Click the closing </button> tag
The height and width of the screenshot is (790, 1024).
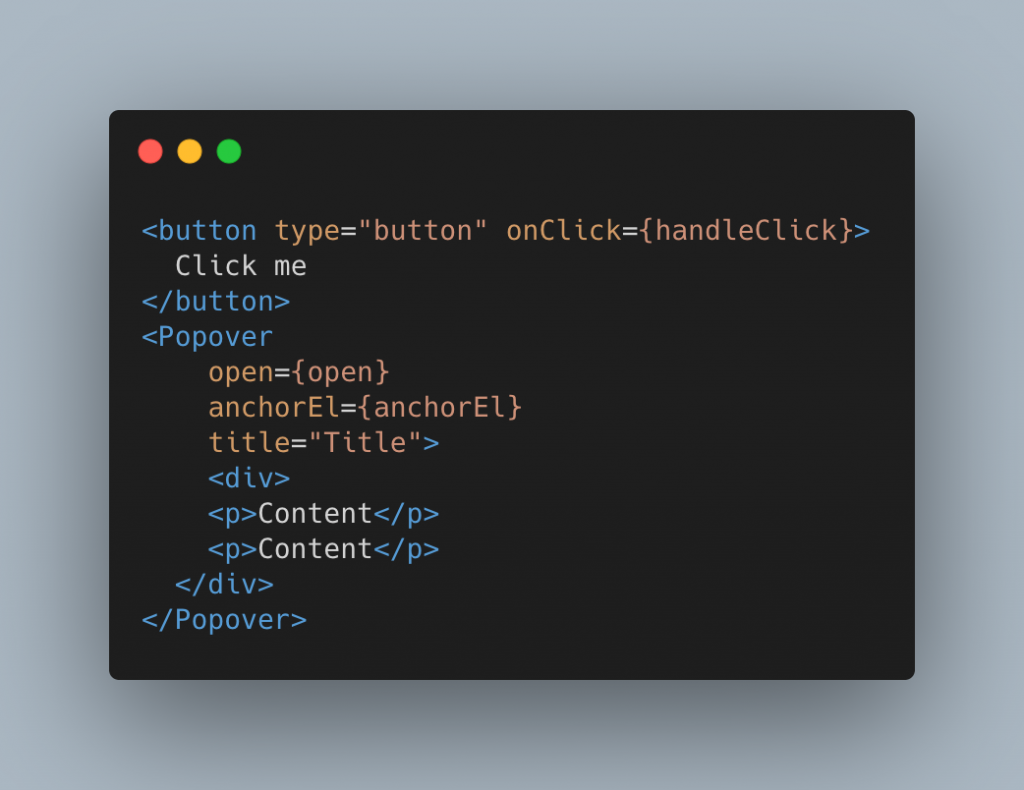tap(216, 302)
